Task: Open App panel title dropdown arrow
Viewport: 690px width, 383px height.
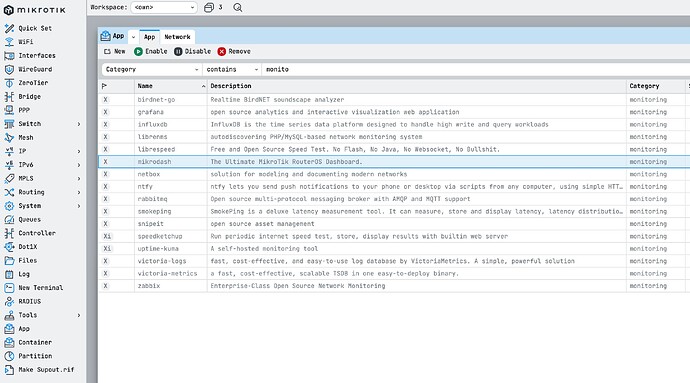Action: (x=133, y=37)
